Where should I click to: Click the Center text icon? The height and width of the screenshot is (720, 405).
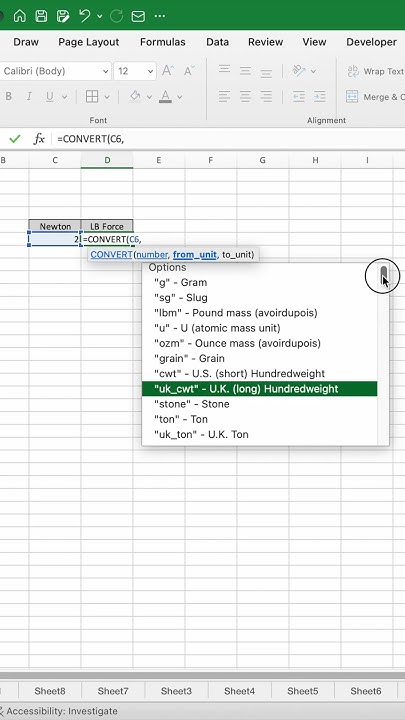(x=245, y=96)
